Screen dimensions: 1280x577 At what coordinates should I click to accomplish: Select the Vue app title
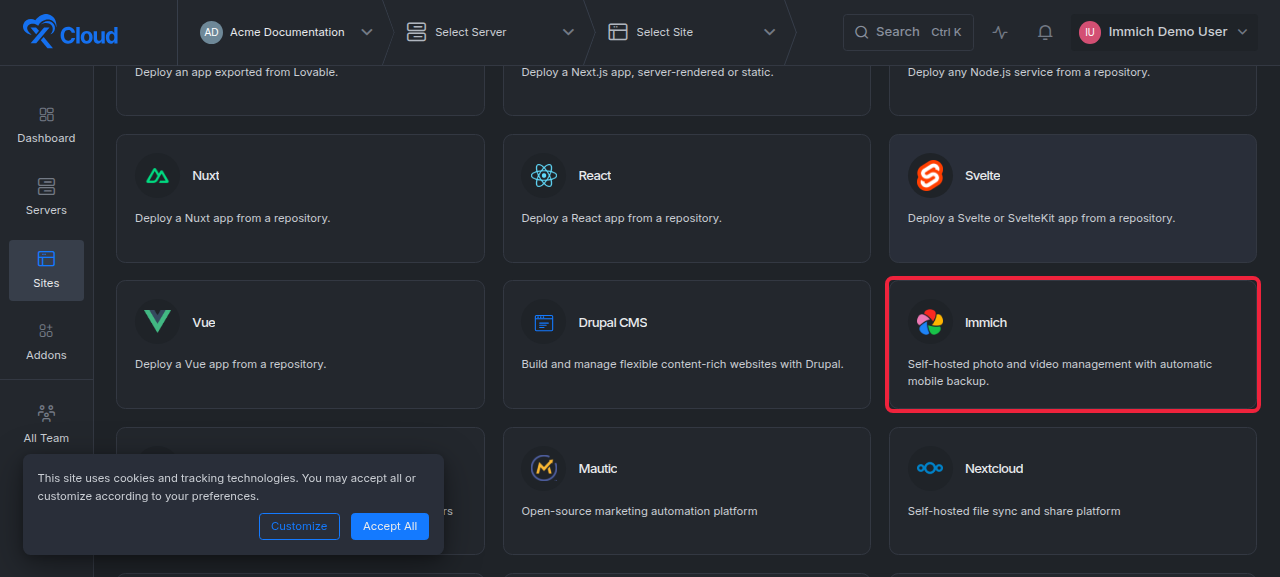pyautogui.click(x=204, y=323)
